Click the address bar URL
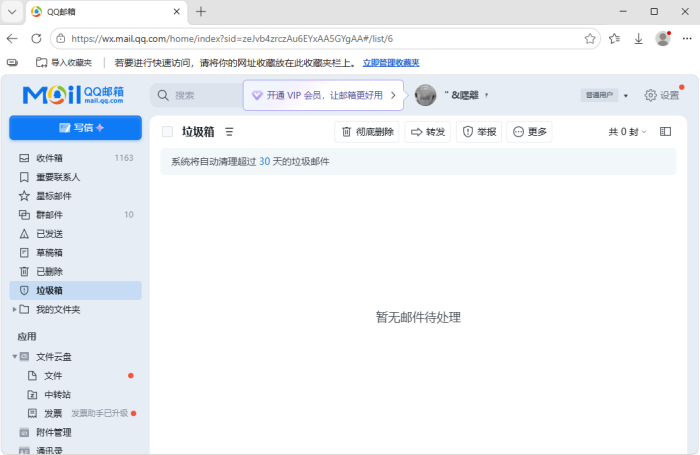The height and width of the screenshot is (455, 700). [x=232, y=39]
